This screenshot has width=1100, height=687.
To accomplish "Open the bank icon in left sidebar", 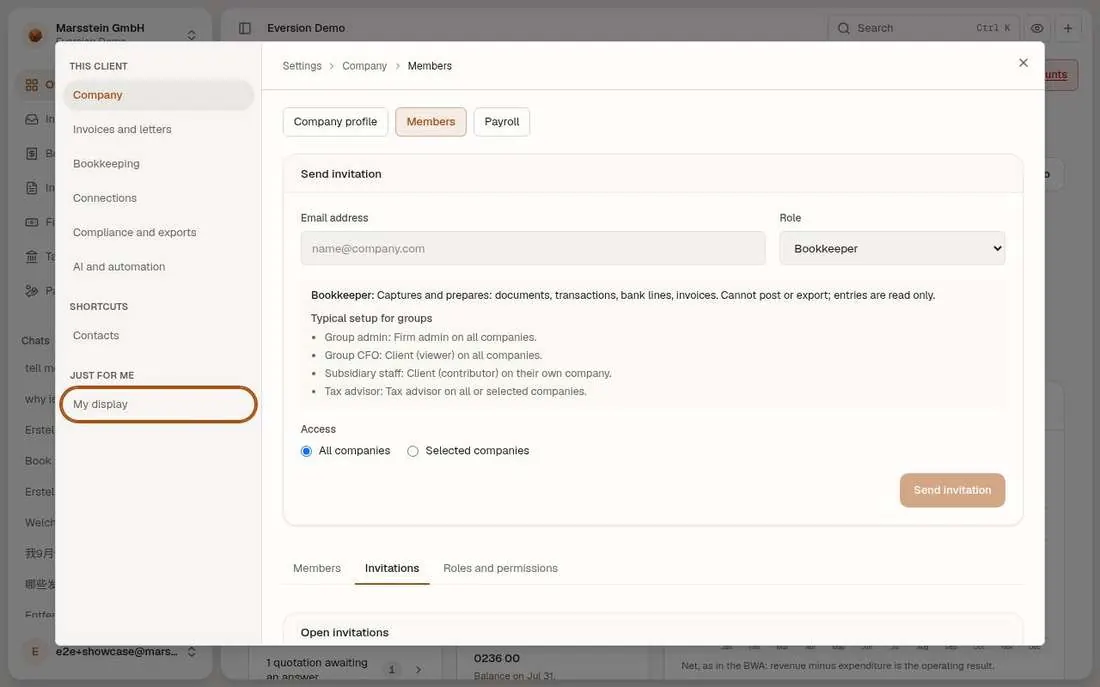I will pos(32,256).
